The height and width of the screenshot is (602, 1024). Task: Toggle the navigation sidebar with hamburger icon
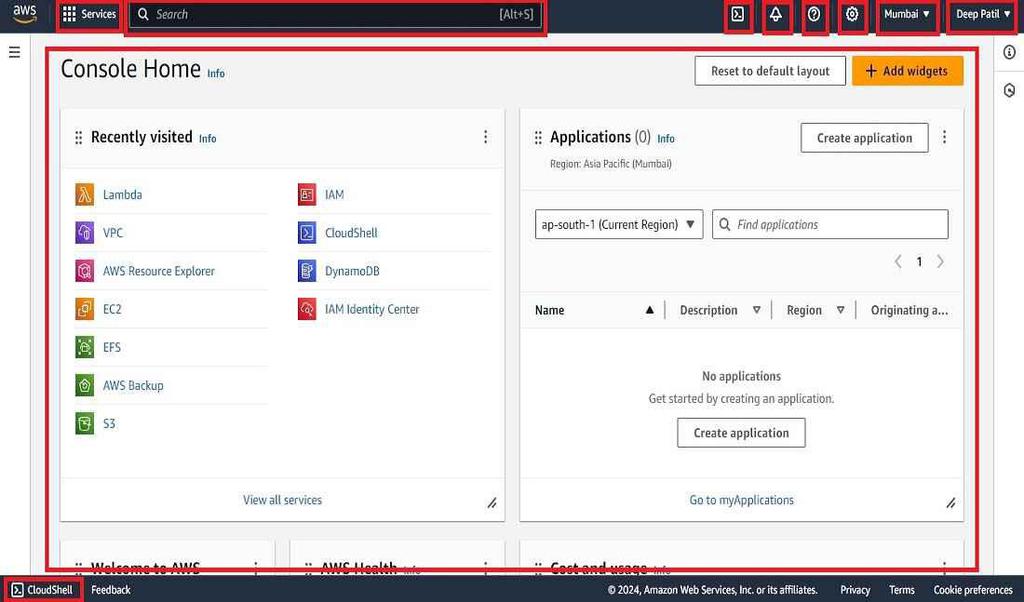14,53
